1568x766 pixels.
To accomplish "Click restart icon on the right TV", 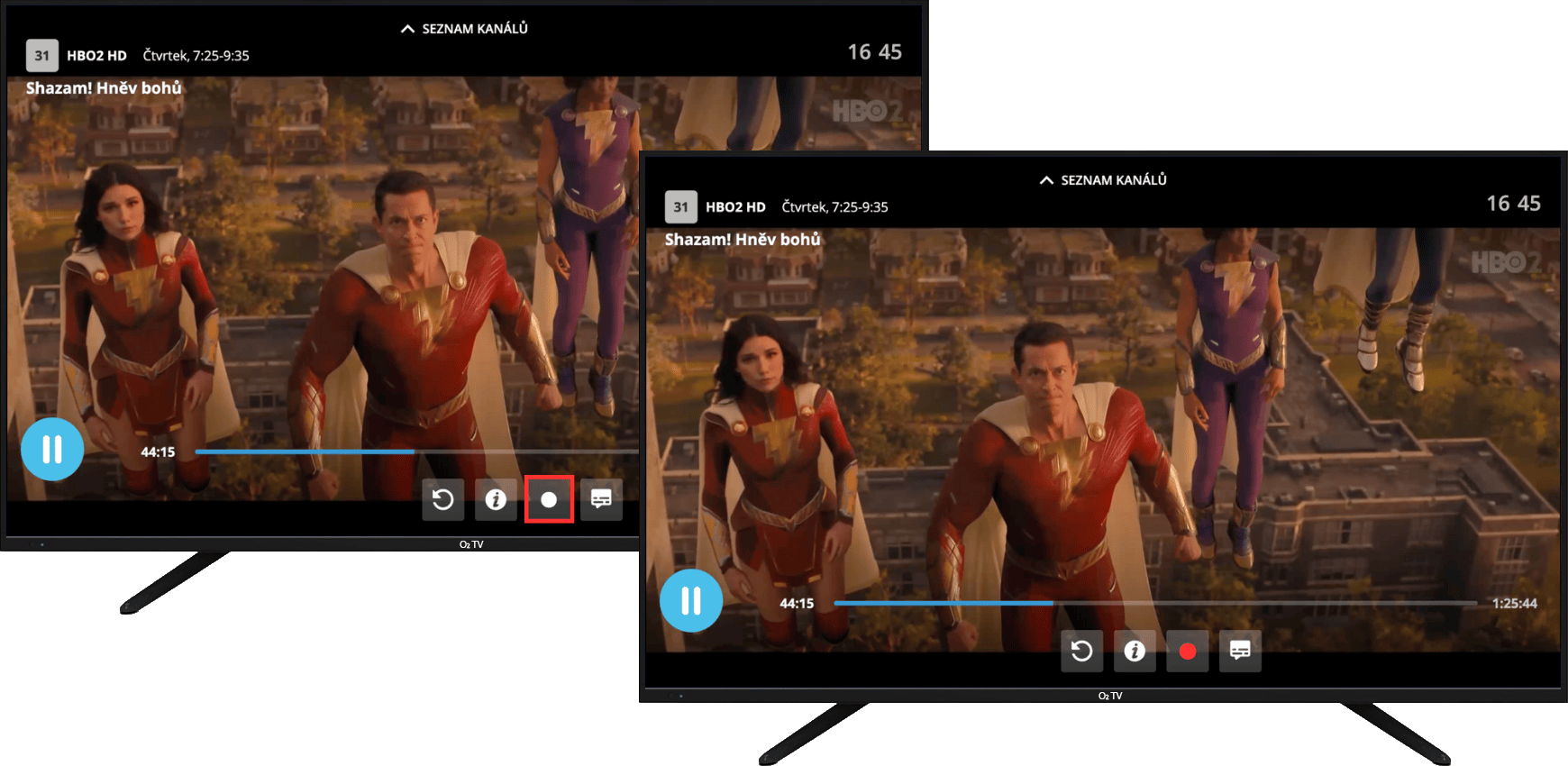I will (1081, 651).
